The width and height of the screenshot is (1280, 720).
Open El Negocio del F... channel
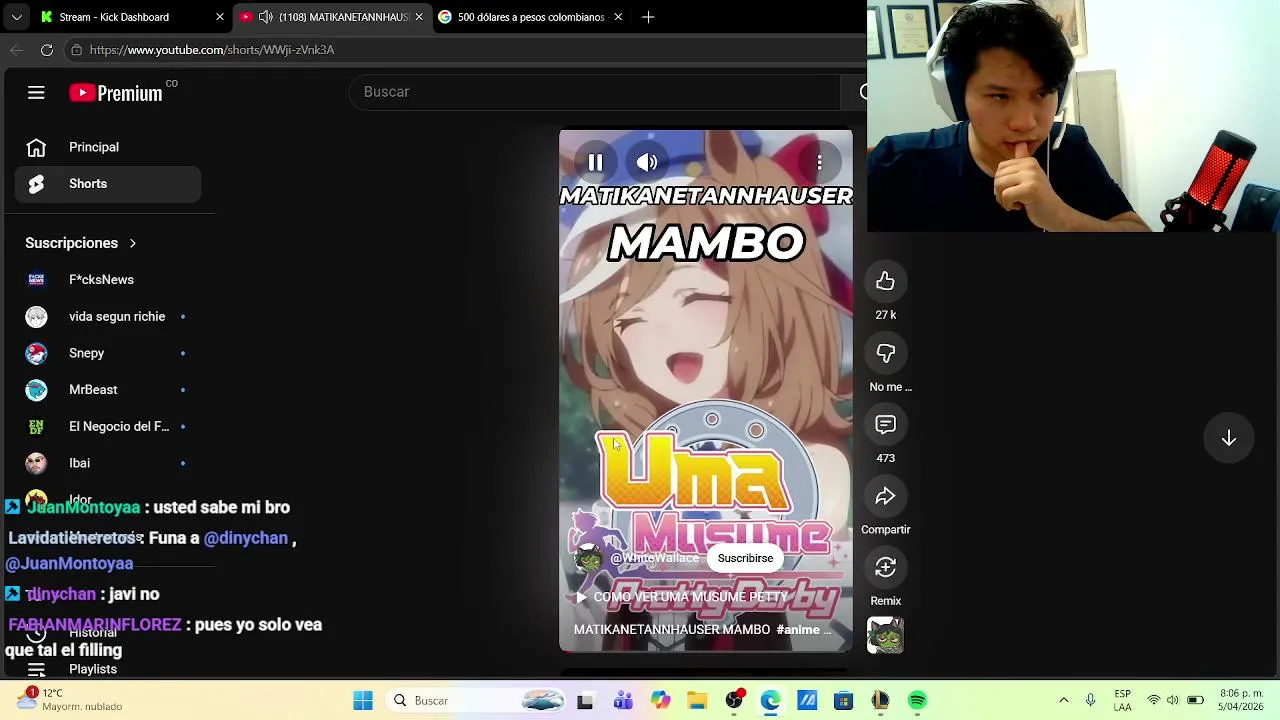[x=108, y=426]
